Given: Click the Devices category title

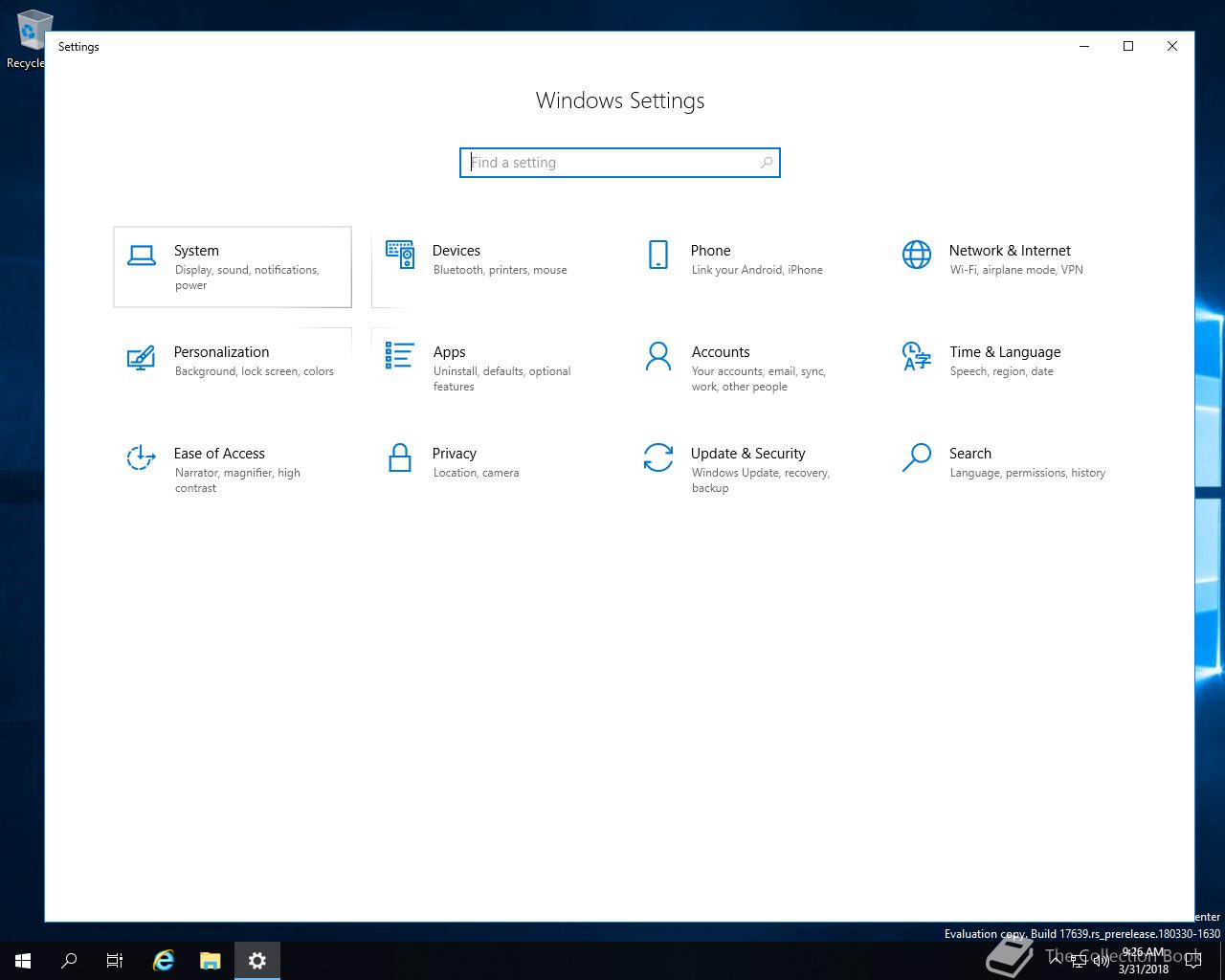Looking at the screenshot, I should pos(457,251).
